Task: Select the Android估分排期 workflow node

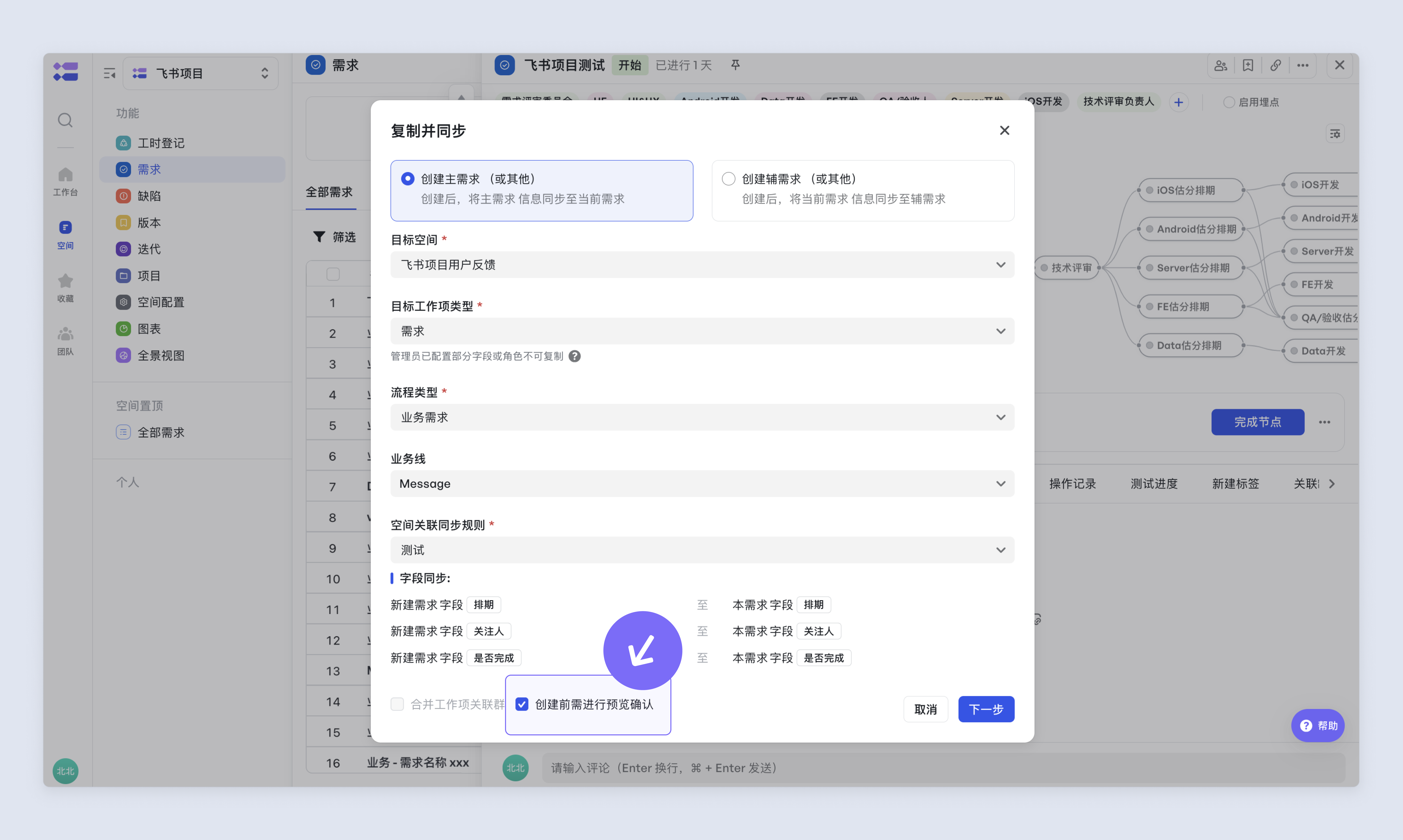Action: pos(1191,229)
